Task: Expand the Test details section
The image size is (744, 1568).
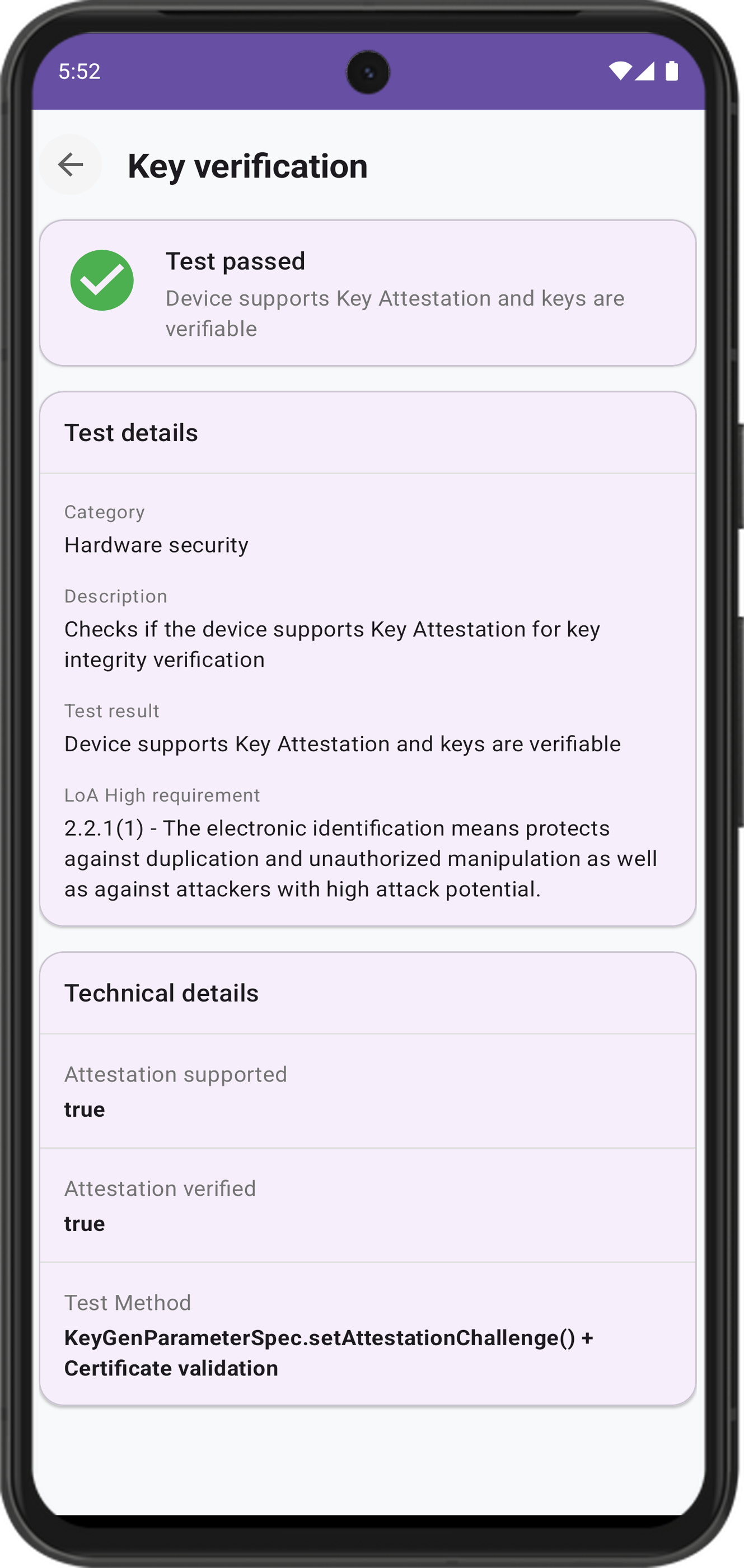Action: (132, 432)
